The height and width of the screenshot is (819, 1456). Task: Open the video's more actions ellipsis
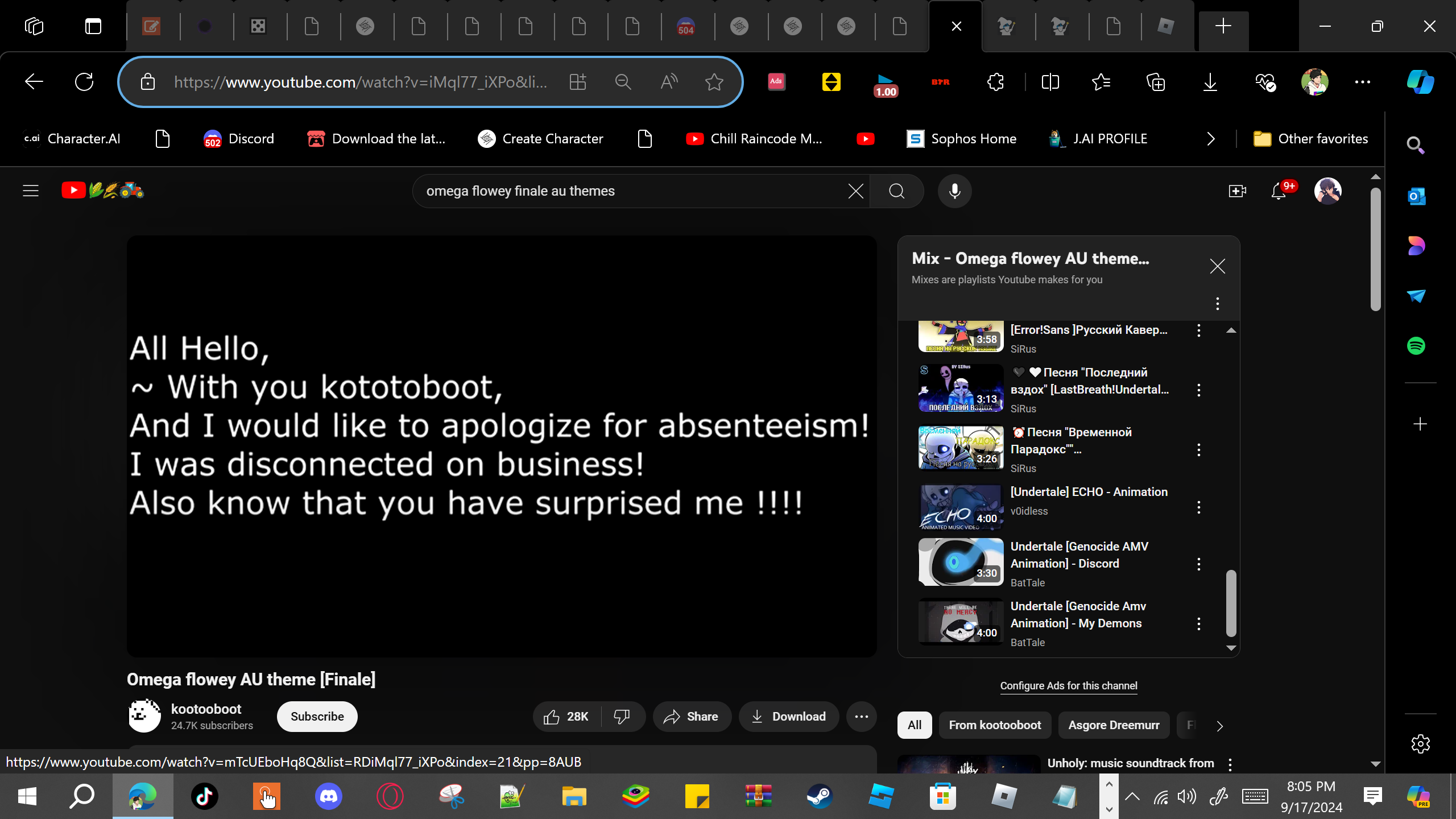(861, 717)
